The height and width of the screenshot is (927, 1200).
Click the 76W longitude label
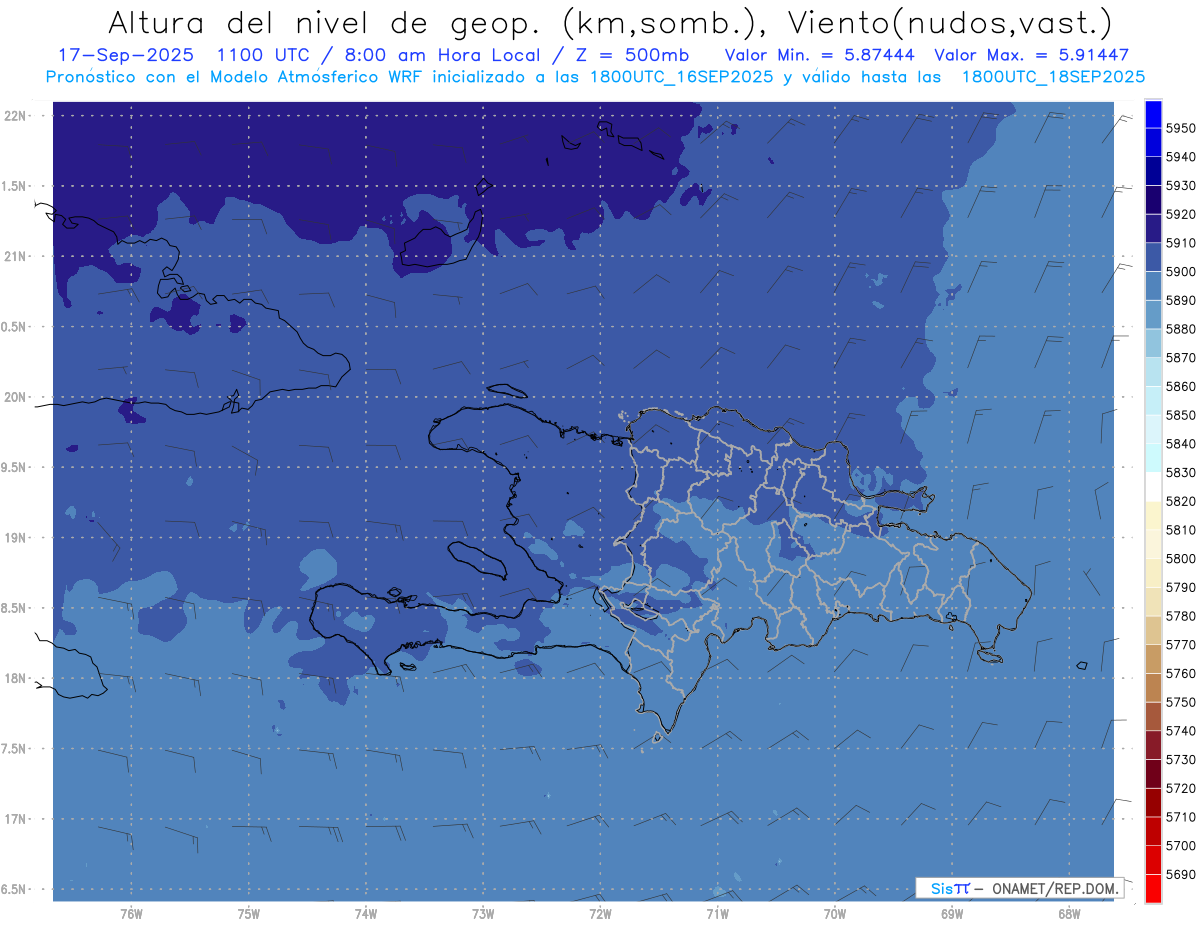[131, 914]
